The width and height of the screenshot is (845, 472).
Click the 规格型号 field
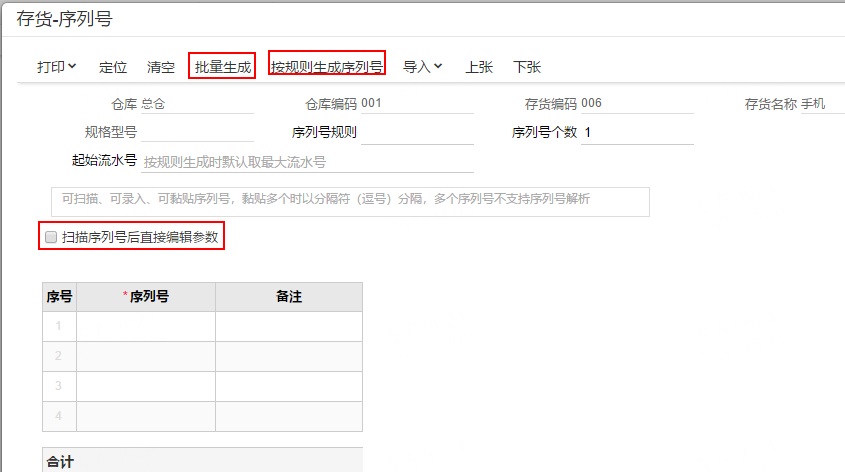click(x=197, y=132)
